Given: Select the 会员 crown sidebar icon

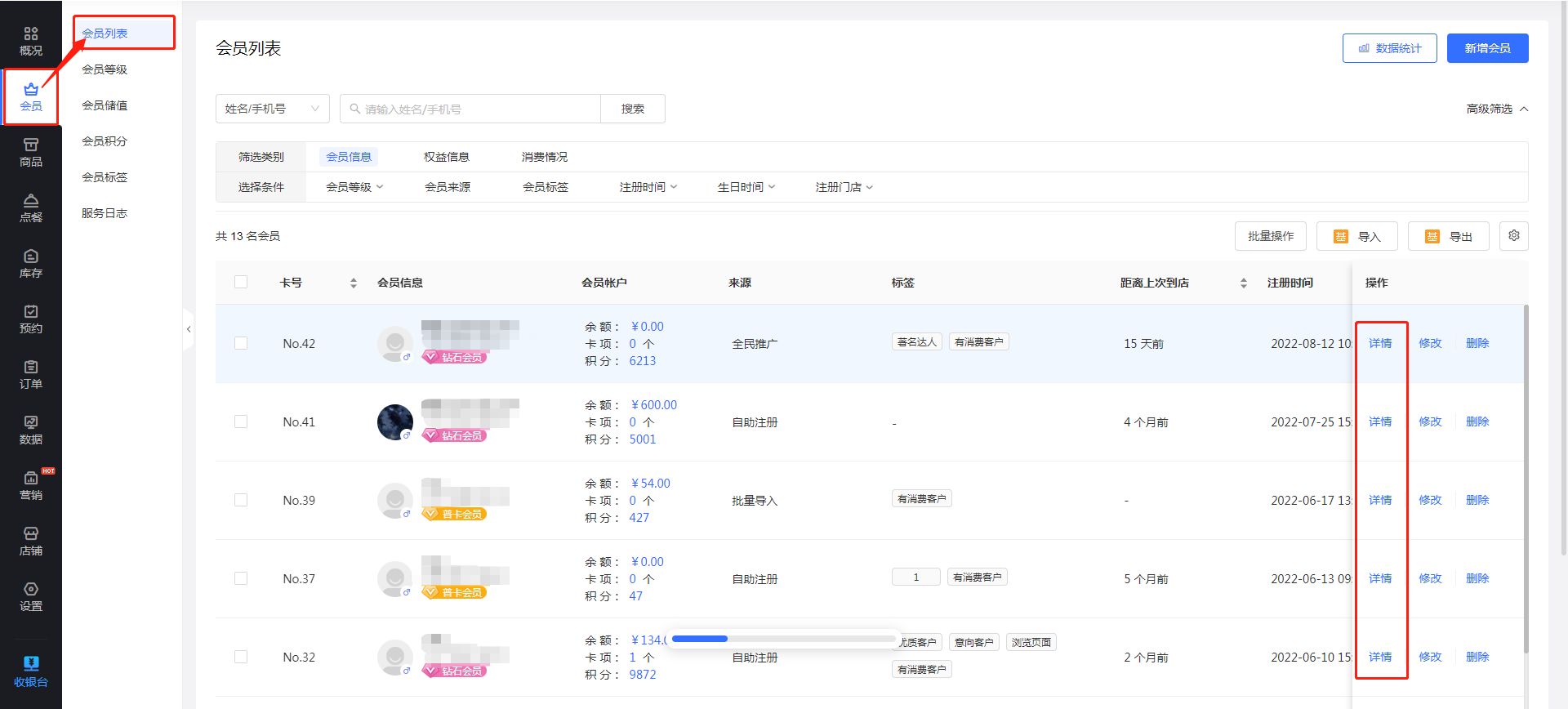Looking at the screenshot, I should pyautogui.click(x=31, y=97).
